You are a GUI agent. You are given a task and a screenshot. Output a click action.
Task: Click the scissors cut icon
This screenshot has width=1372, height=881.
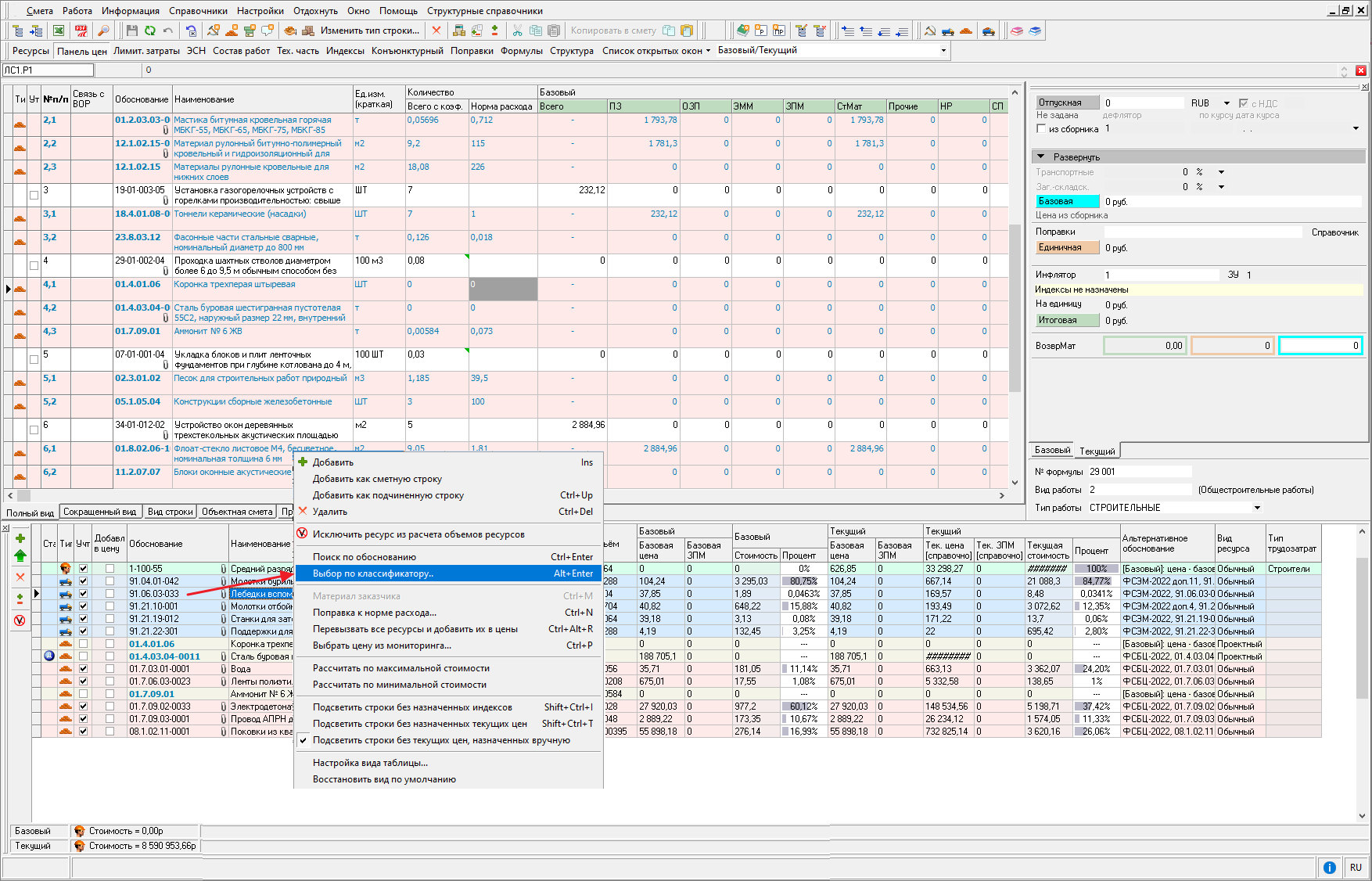[517, 31]
